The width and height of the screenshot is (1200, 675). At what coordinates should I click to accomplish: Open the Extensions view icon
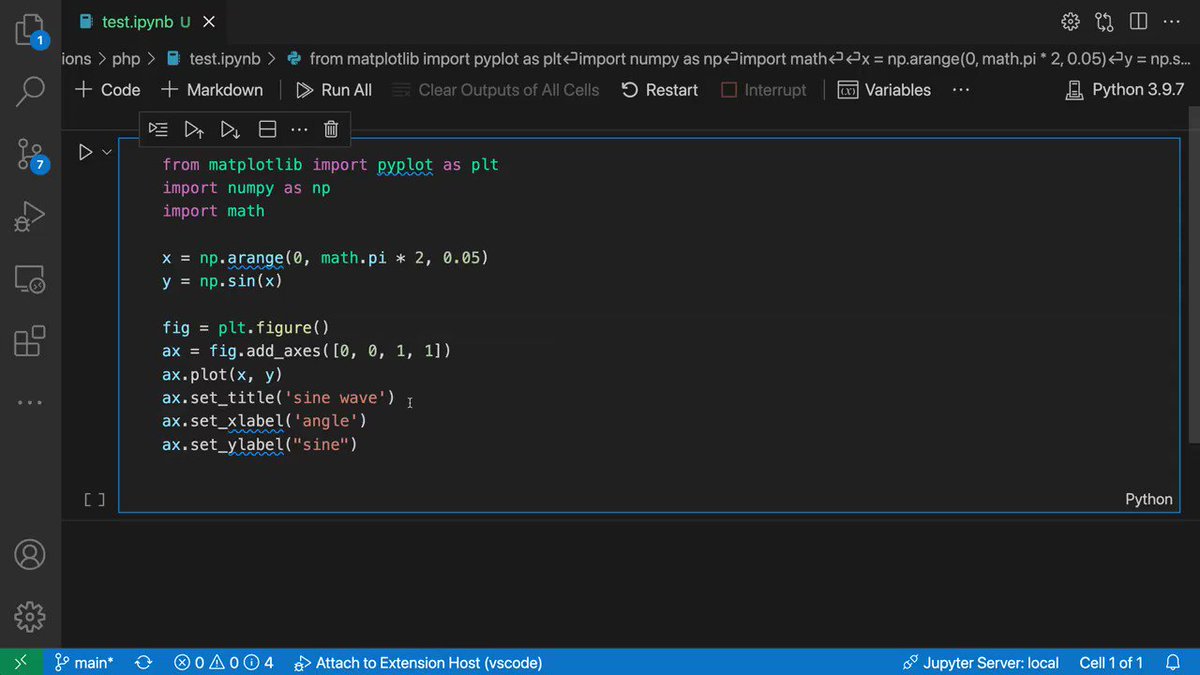click(x=30, y=341)
